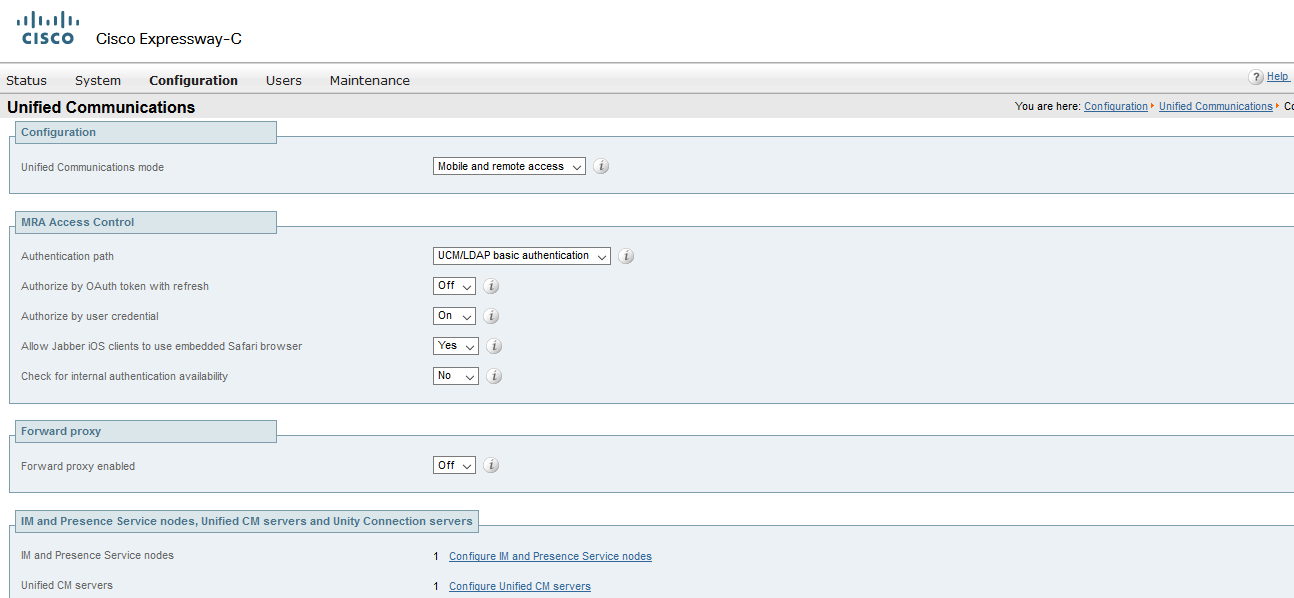Click the Unified Communications page heading

point(101,107)
